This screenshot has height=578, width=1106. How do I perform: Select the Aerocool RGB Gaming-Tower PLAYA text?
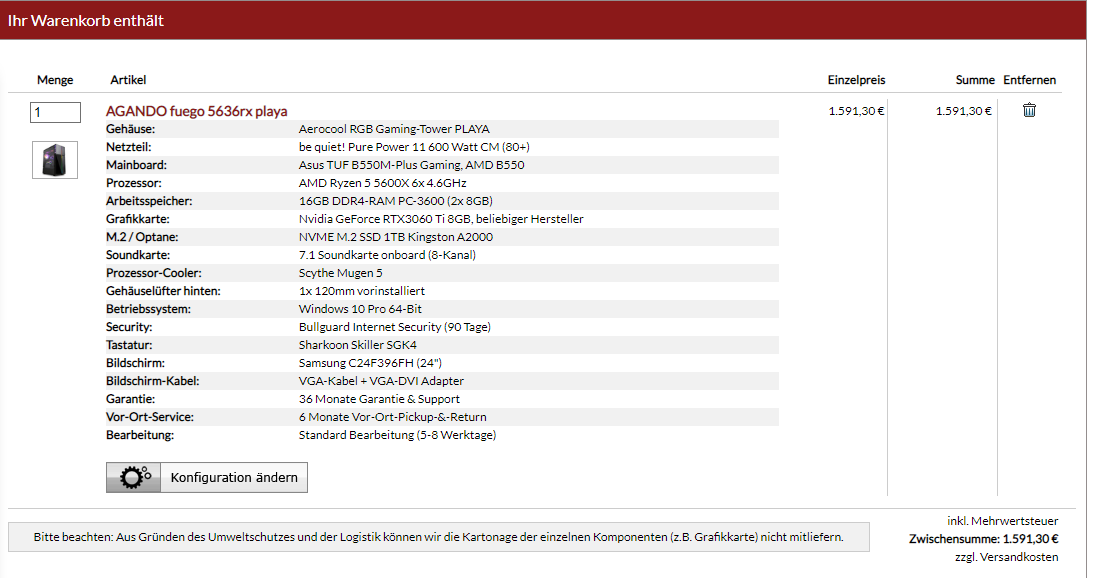[x=394, y=129]
